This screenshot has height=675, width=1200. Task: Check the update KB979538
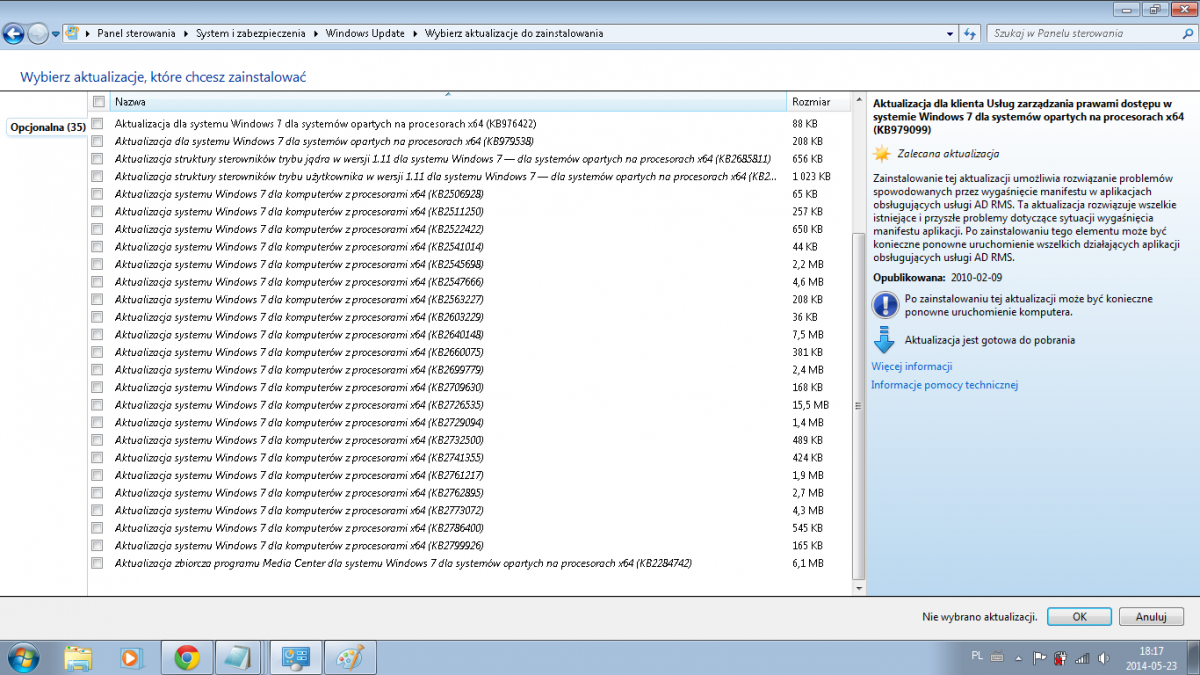(97, 141)
